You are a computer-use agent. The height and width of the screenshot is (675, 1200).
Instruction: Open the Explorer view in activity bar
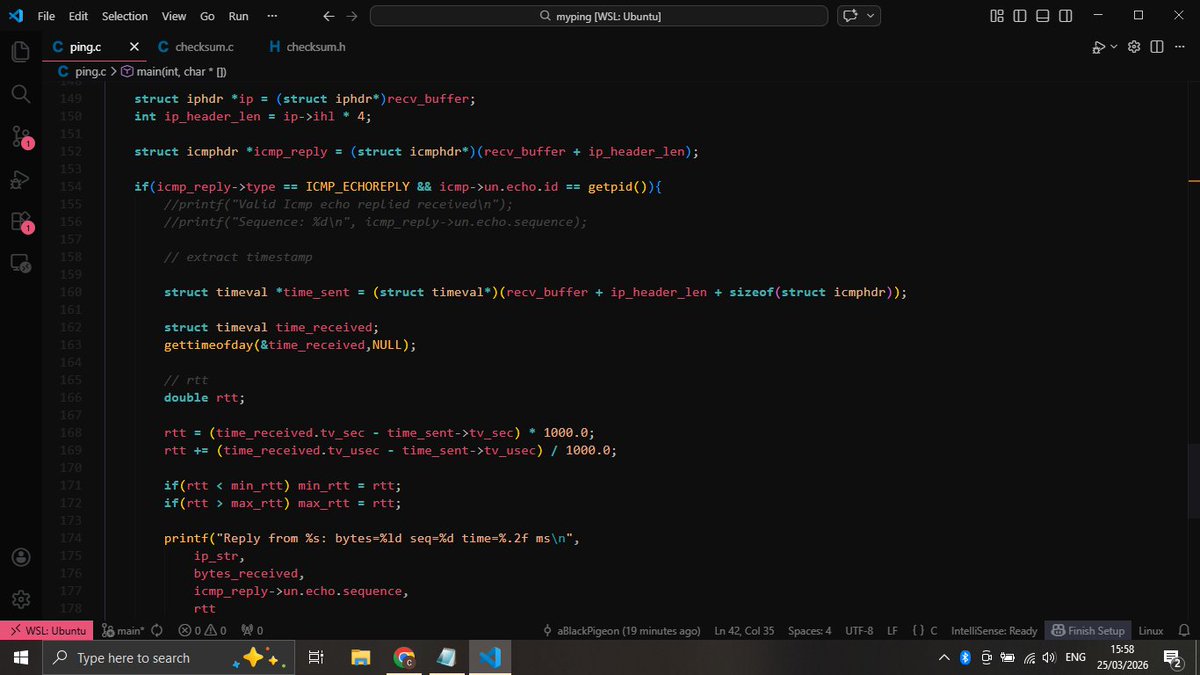[21, 52]
